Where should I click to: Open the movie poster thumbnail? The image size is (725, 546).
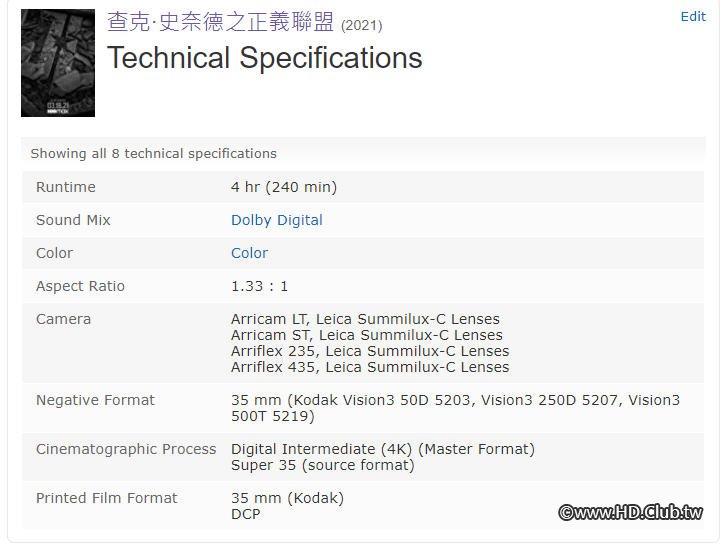click(58, 63)
